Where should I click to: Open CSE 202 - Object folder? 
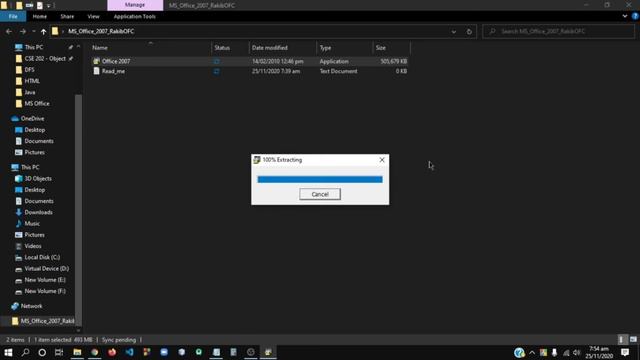44,59
